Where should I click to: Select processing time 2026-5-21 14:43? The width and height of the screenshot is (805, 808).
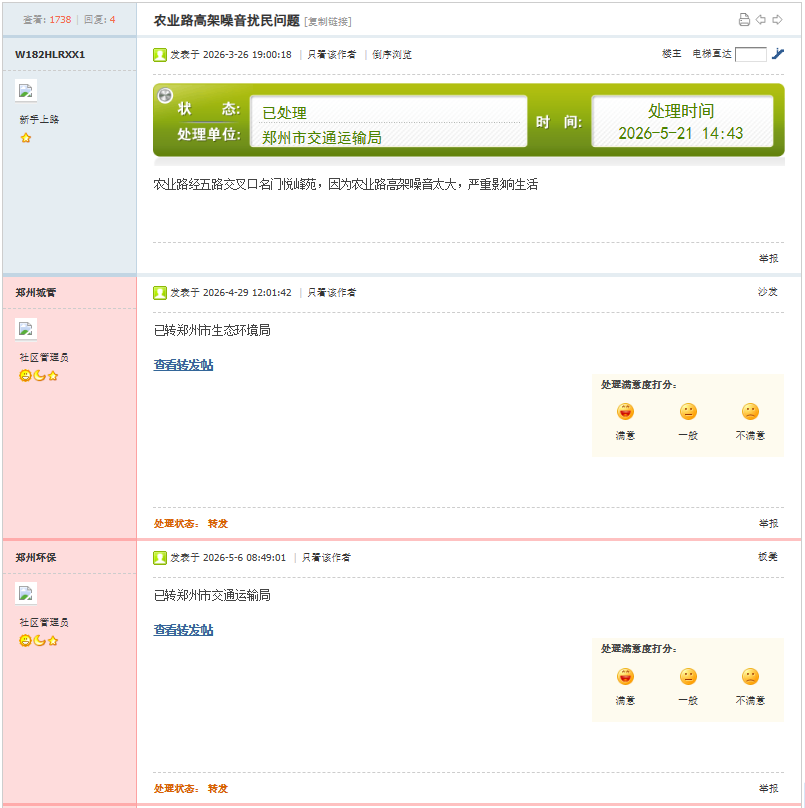pyautogui.click(x=680, y=133)
